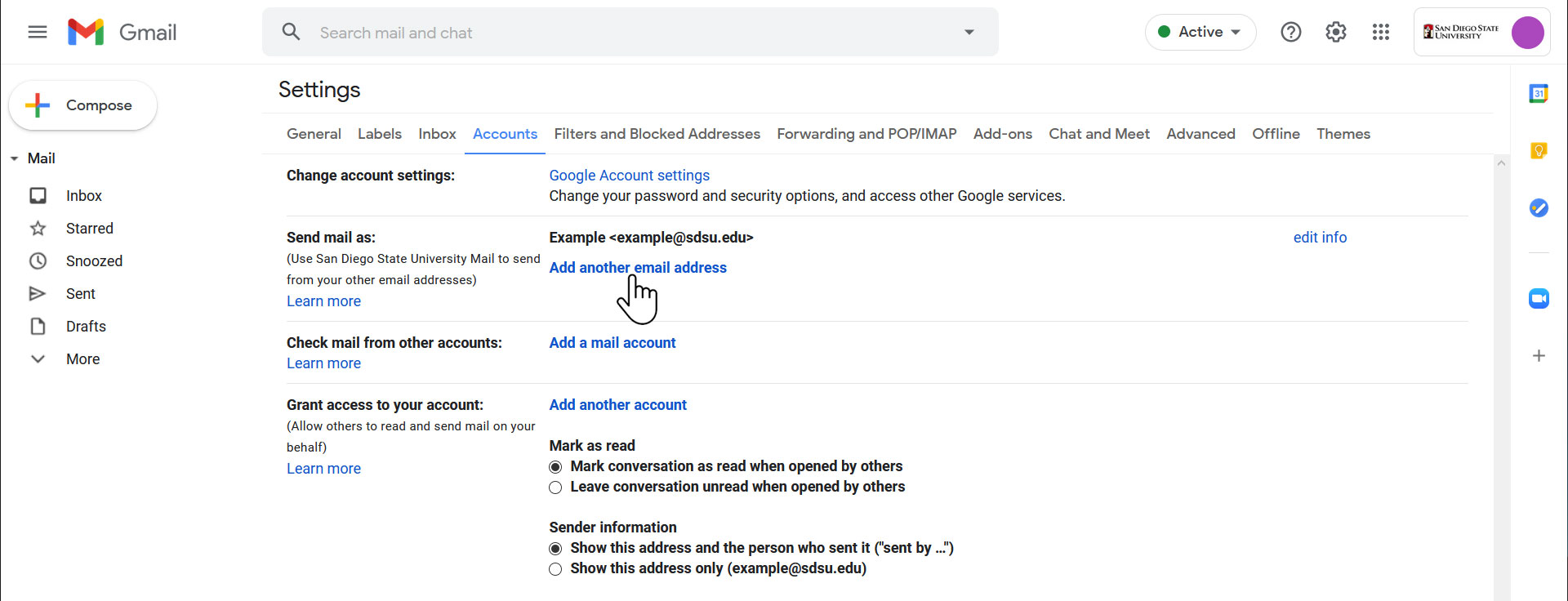Click the Sent arrow icon
This screenshot has height=601, width=1568.
pyautogui.click(x=38, y=294)
